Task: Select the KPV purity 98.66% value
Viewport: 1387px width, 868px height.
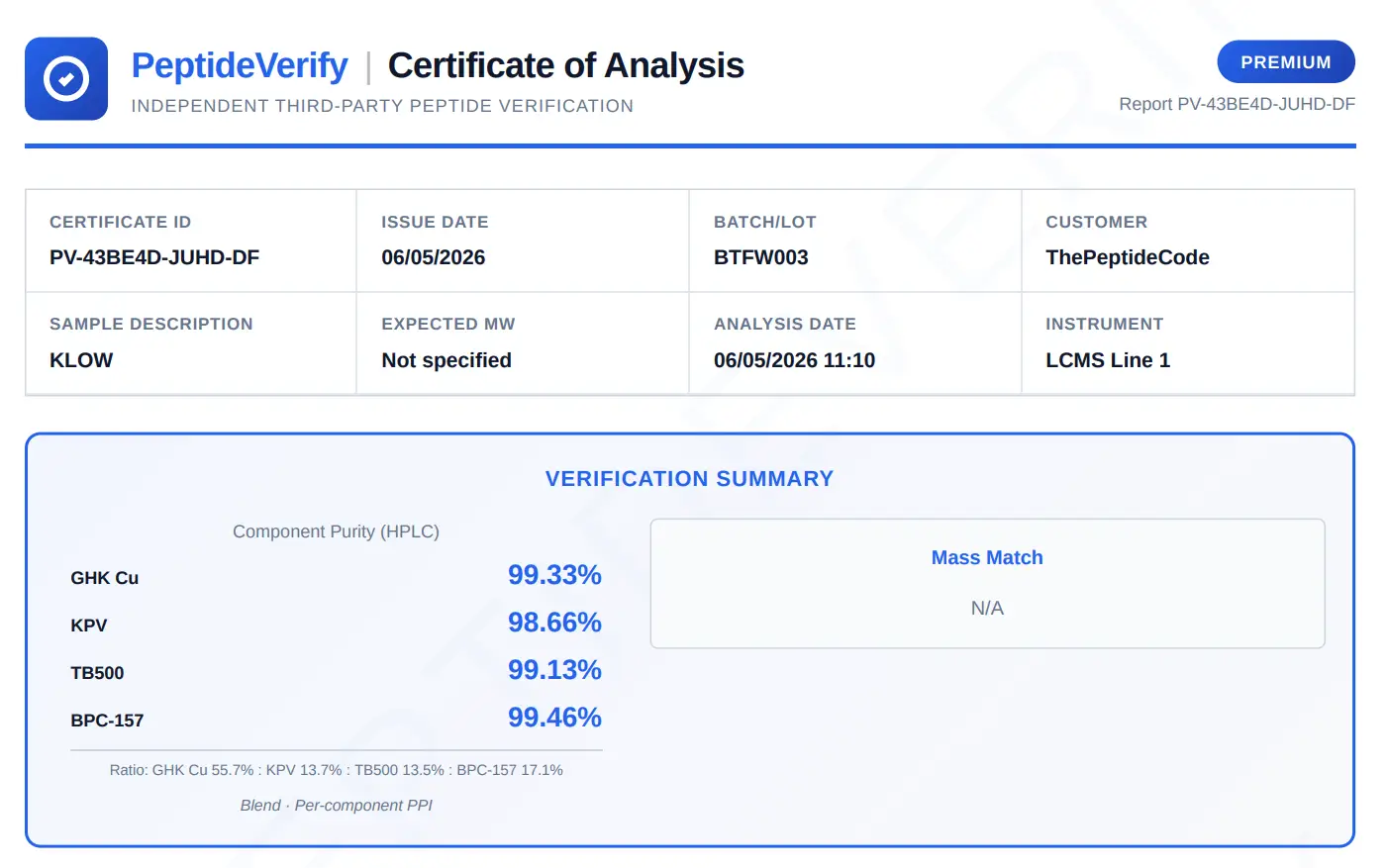Action: [554, 623]
